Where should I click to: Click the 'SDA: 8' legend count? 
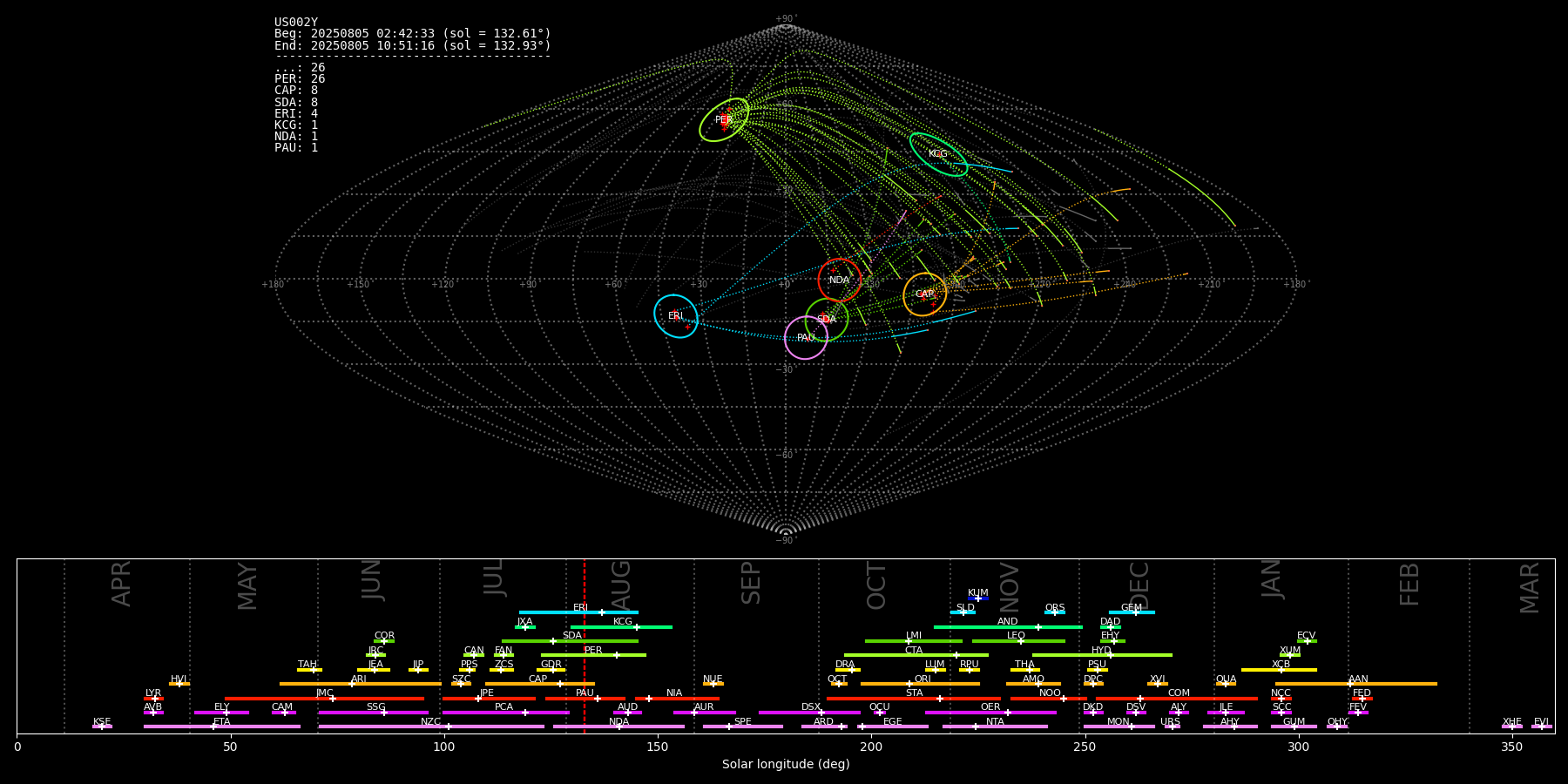[x=296, y=102]
